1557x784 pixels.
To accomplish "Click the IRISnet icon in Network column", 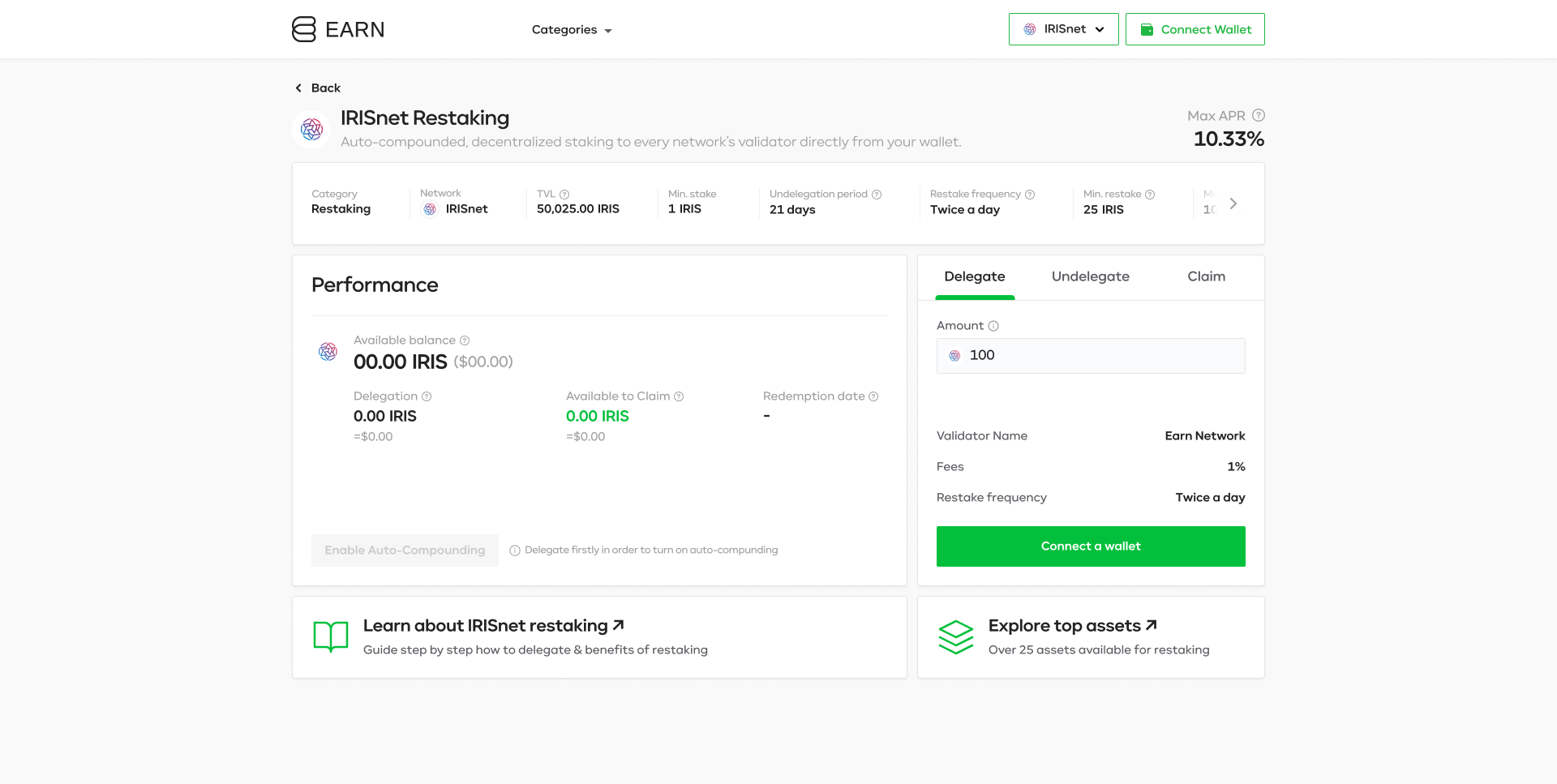I will [x=430, y=209].
